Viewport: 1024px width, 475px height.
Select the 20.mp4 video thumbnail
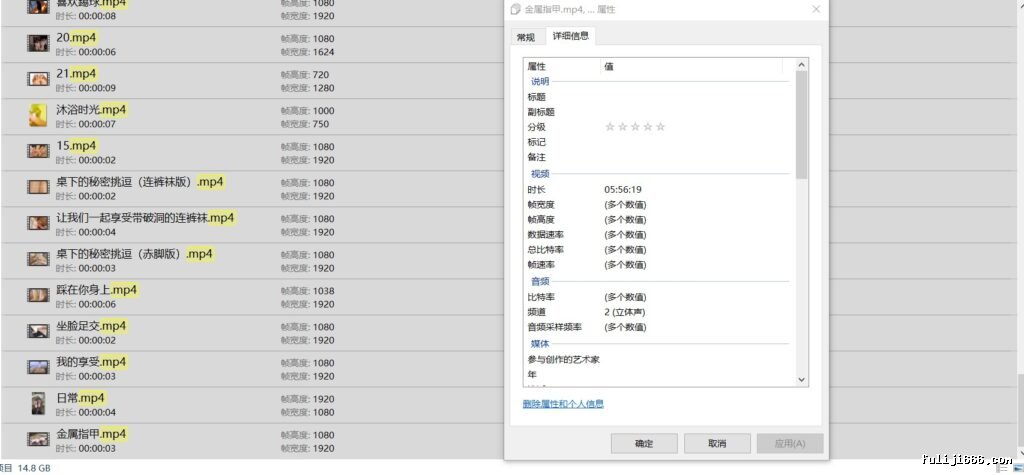pyautogui.click(x=39, y=44)
